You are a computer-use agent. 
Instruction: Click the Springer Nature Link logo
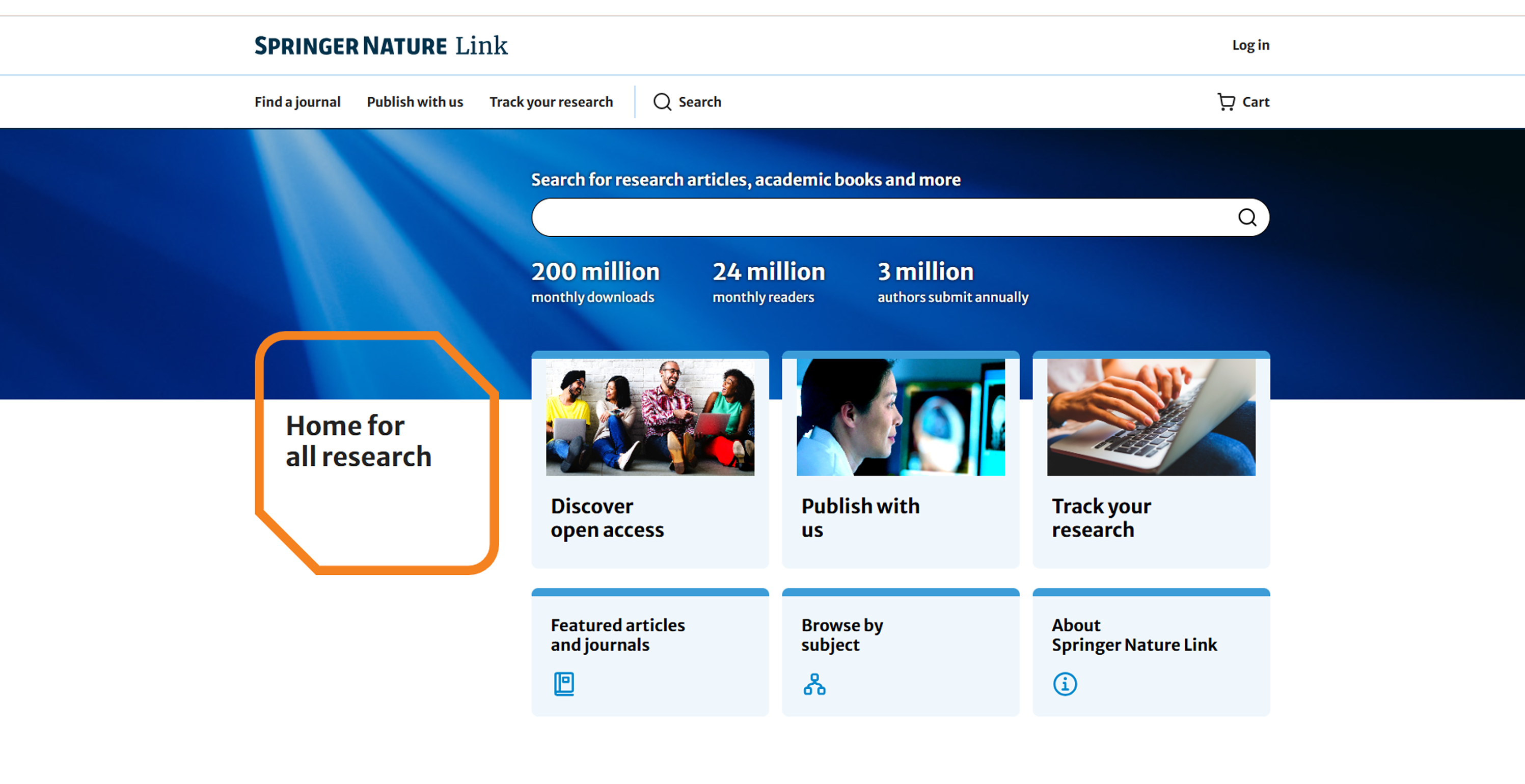point(380,45)
